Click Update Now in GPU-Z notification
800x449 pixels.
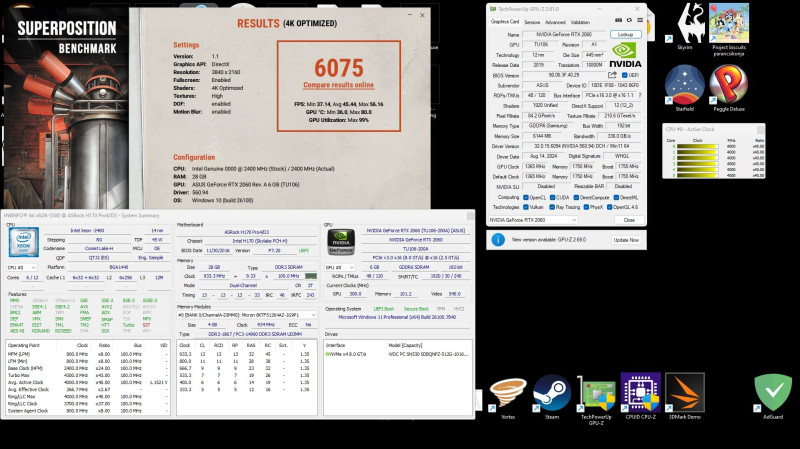pos(626,240)
